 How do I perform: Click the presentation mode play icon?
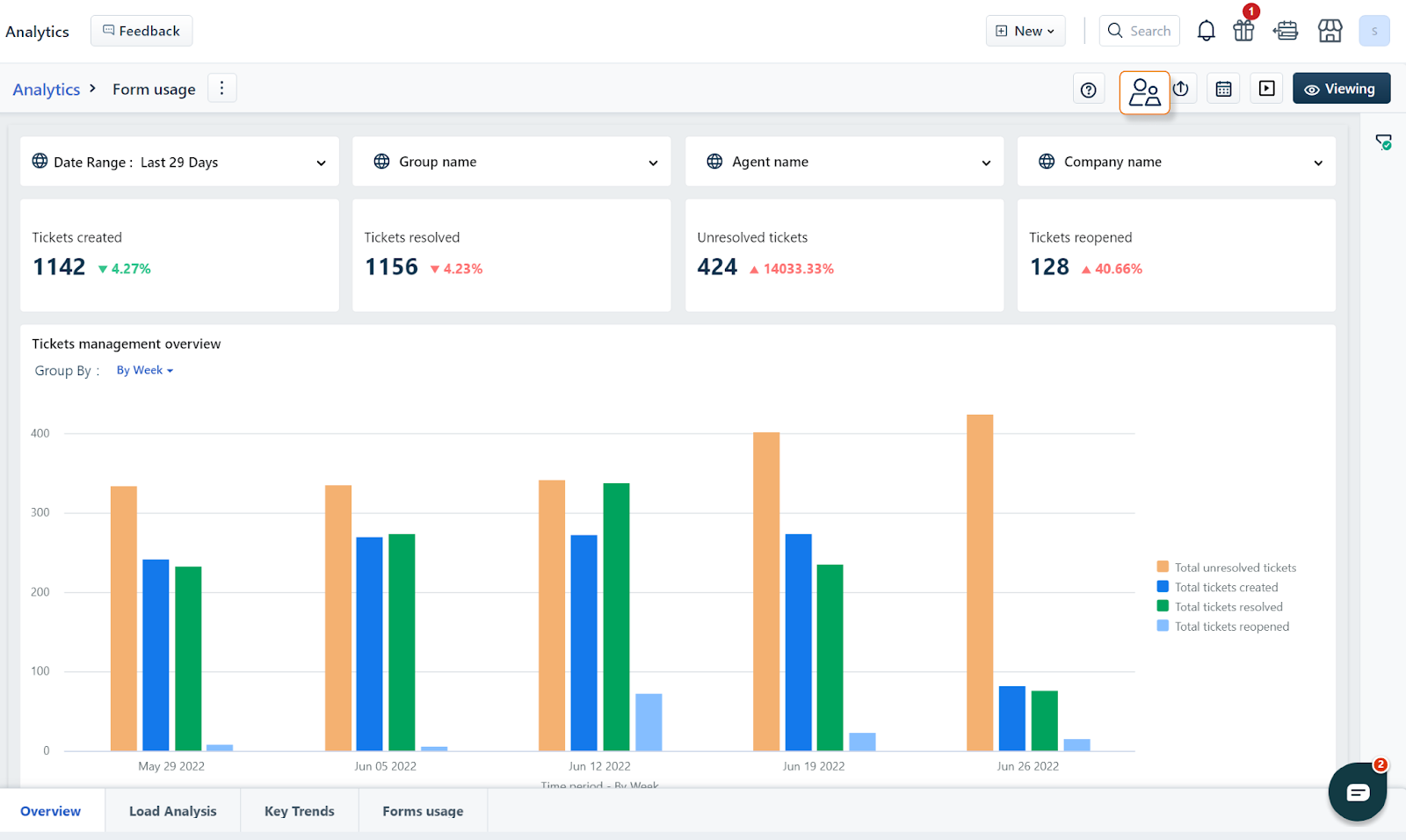pos(1266,89)
